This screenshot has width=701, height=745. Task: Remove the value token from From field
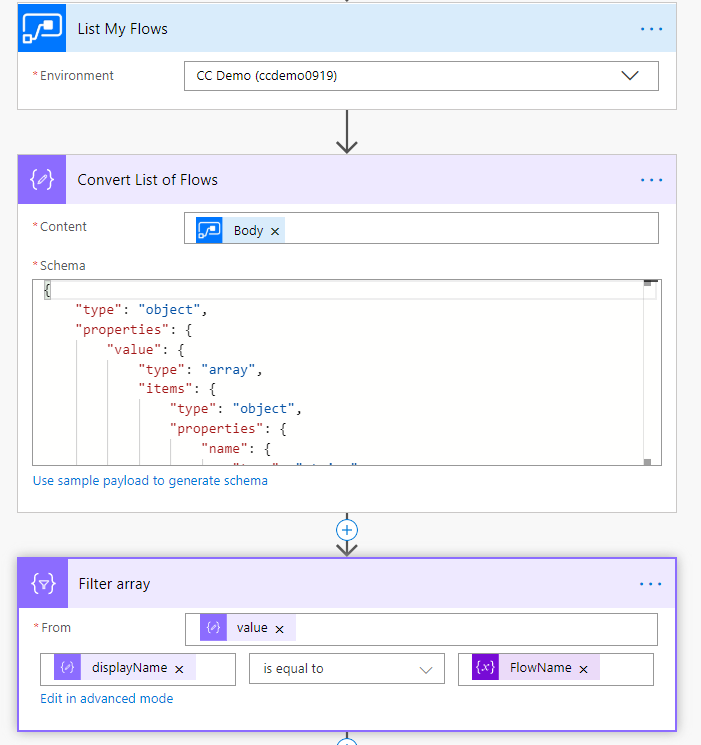click(280, 629)
